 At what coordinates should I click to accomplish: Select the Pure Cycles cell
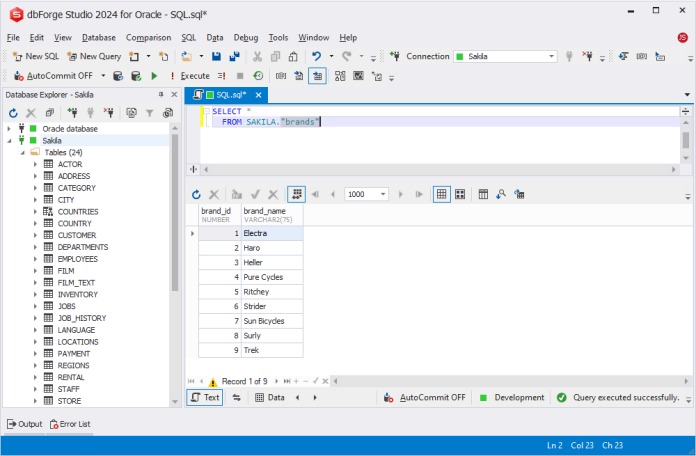pyautogui.click(x=272, y=277)
